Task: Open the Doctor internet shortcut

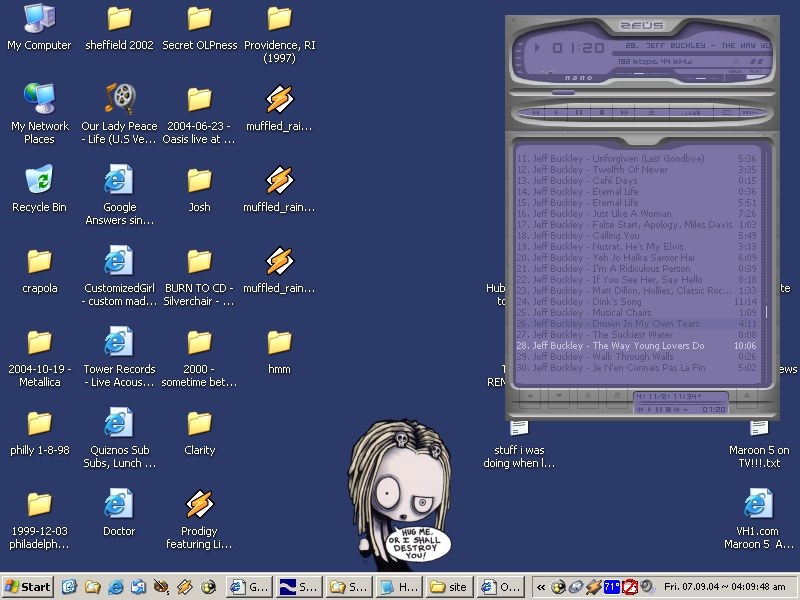Action: click(119, 513)
